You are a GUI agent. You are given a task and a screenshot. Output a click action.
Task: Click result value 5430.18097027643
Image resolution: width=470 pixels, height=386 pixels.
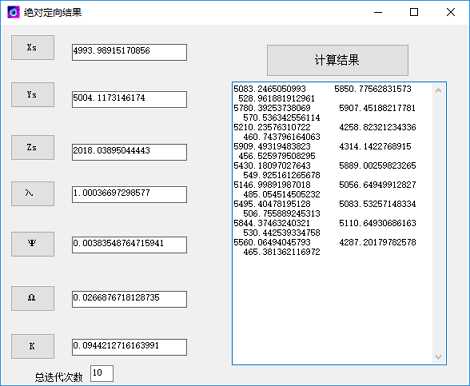pyautogui.click(x=272, y=166)
